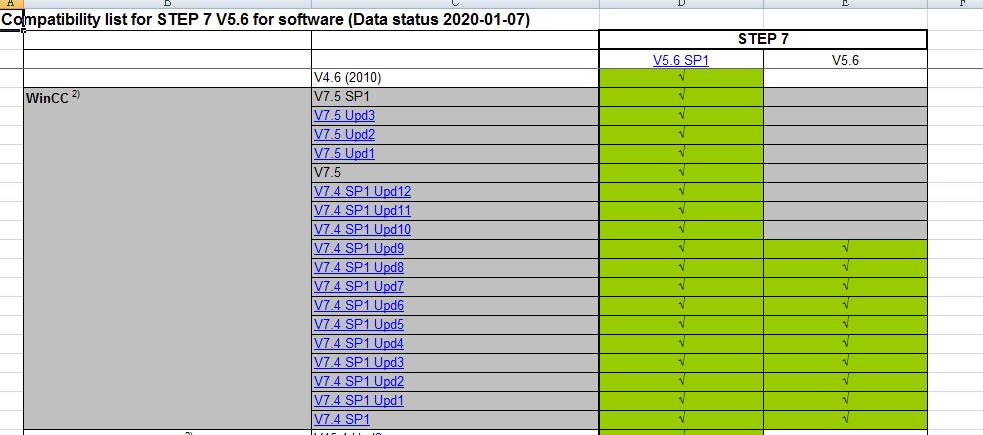
Task: Click the V4.6 (2010) cell
Action: [x=455, y=78]
